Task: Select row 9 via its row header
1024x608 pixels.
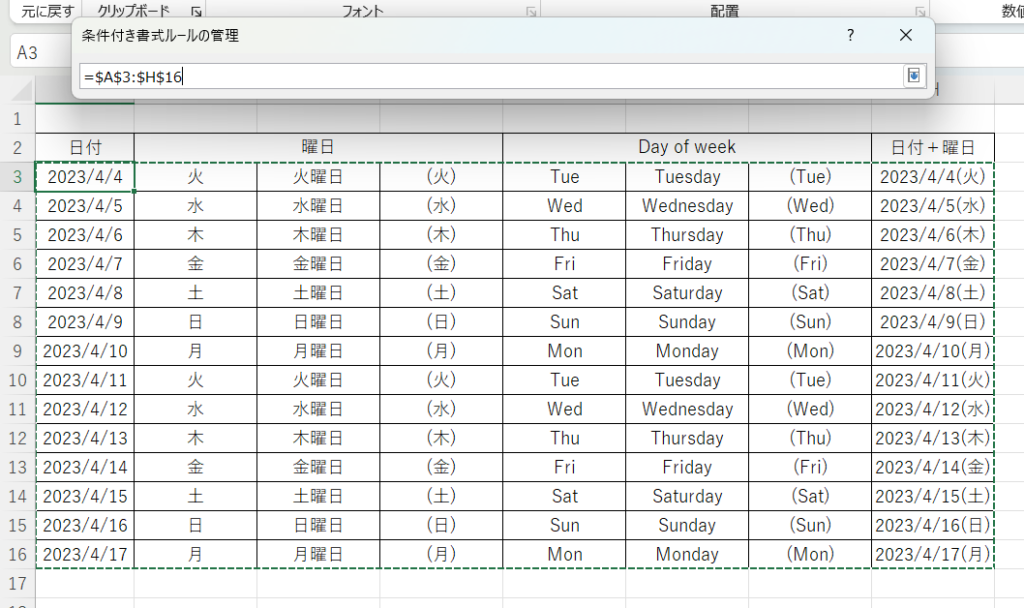Action: pyautogui.click(x=17, y=351)
